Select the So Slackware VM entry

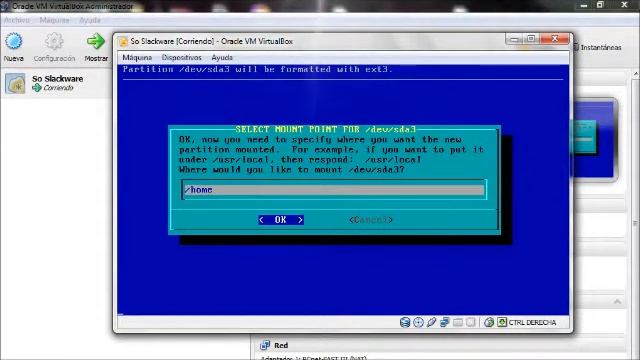point(56,83)
